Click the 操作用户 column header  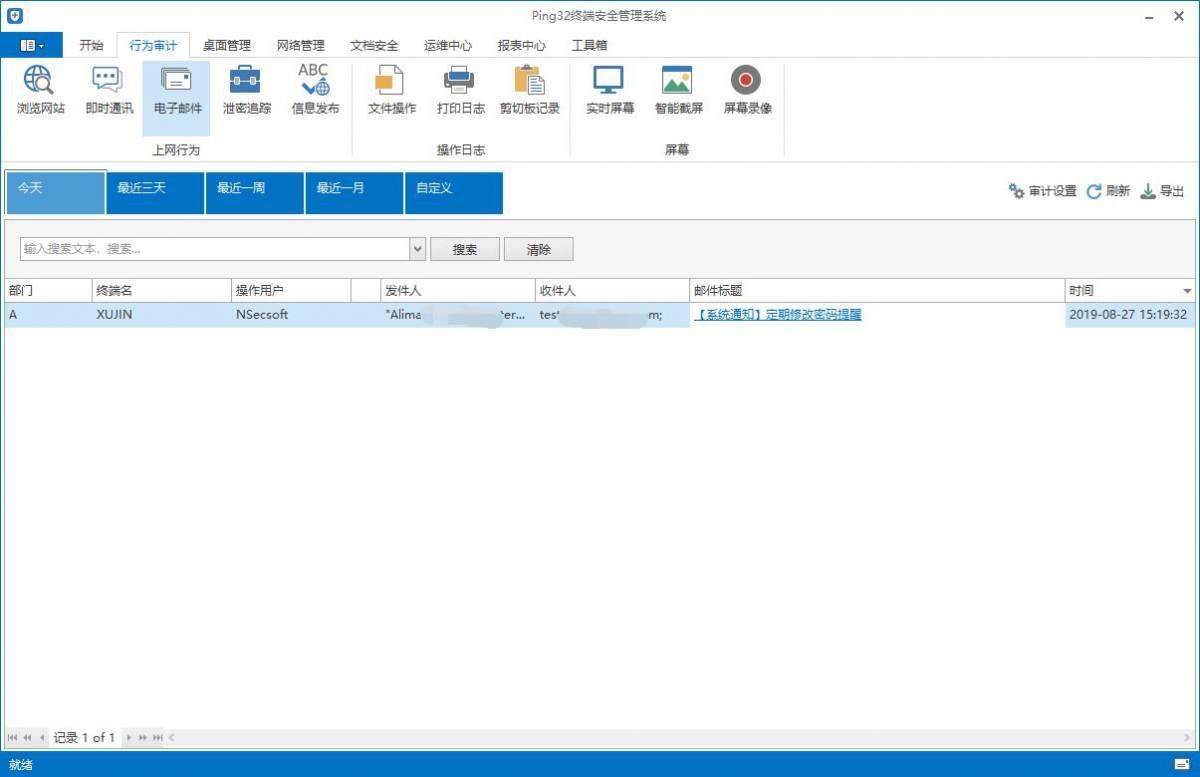291,291
